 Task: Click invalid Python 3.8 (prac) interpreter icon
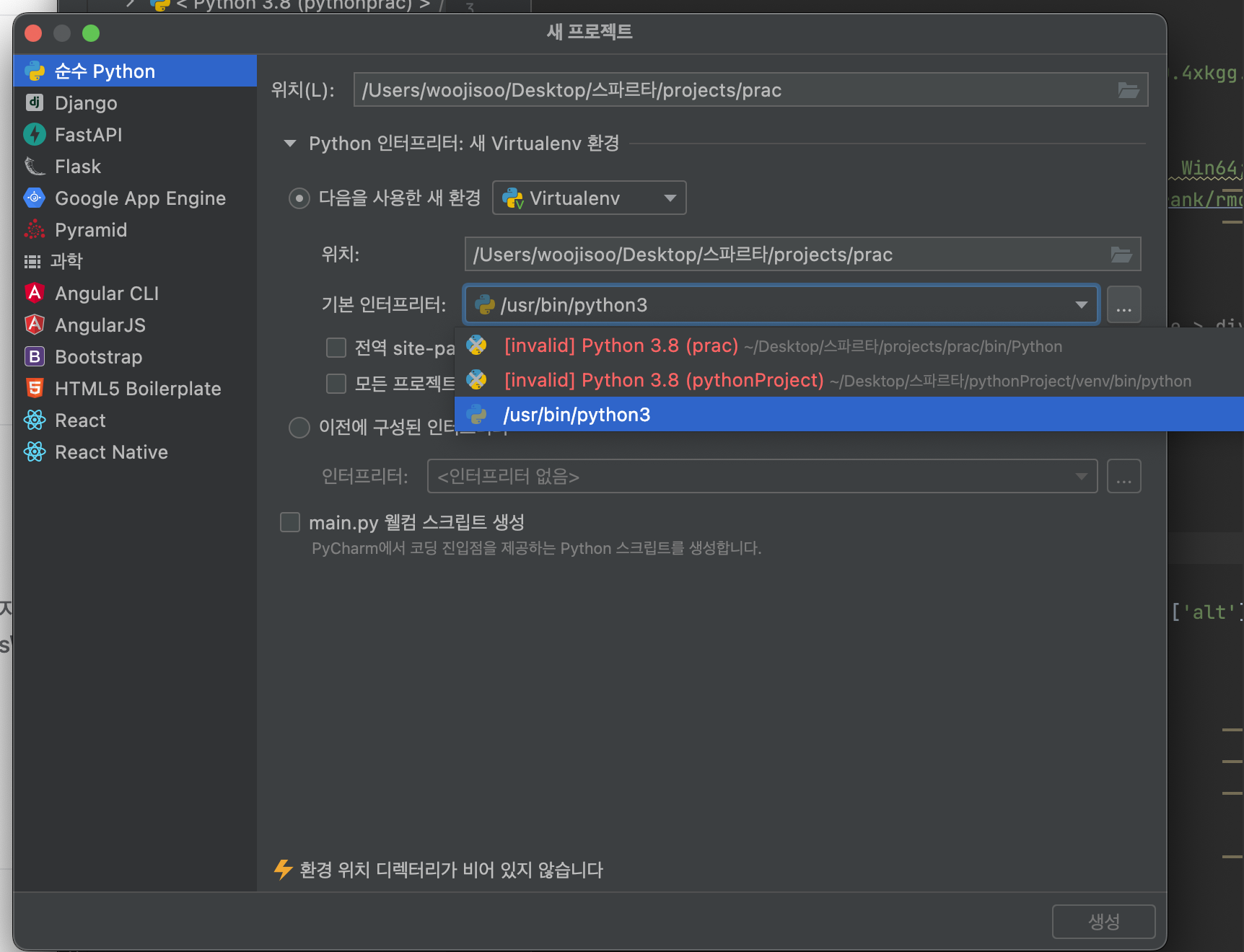pos(477,345)
